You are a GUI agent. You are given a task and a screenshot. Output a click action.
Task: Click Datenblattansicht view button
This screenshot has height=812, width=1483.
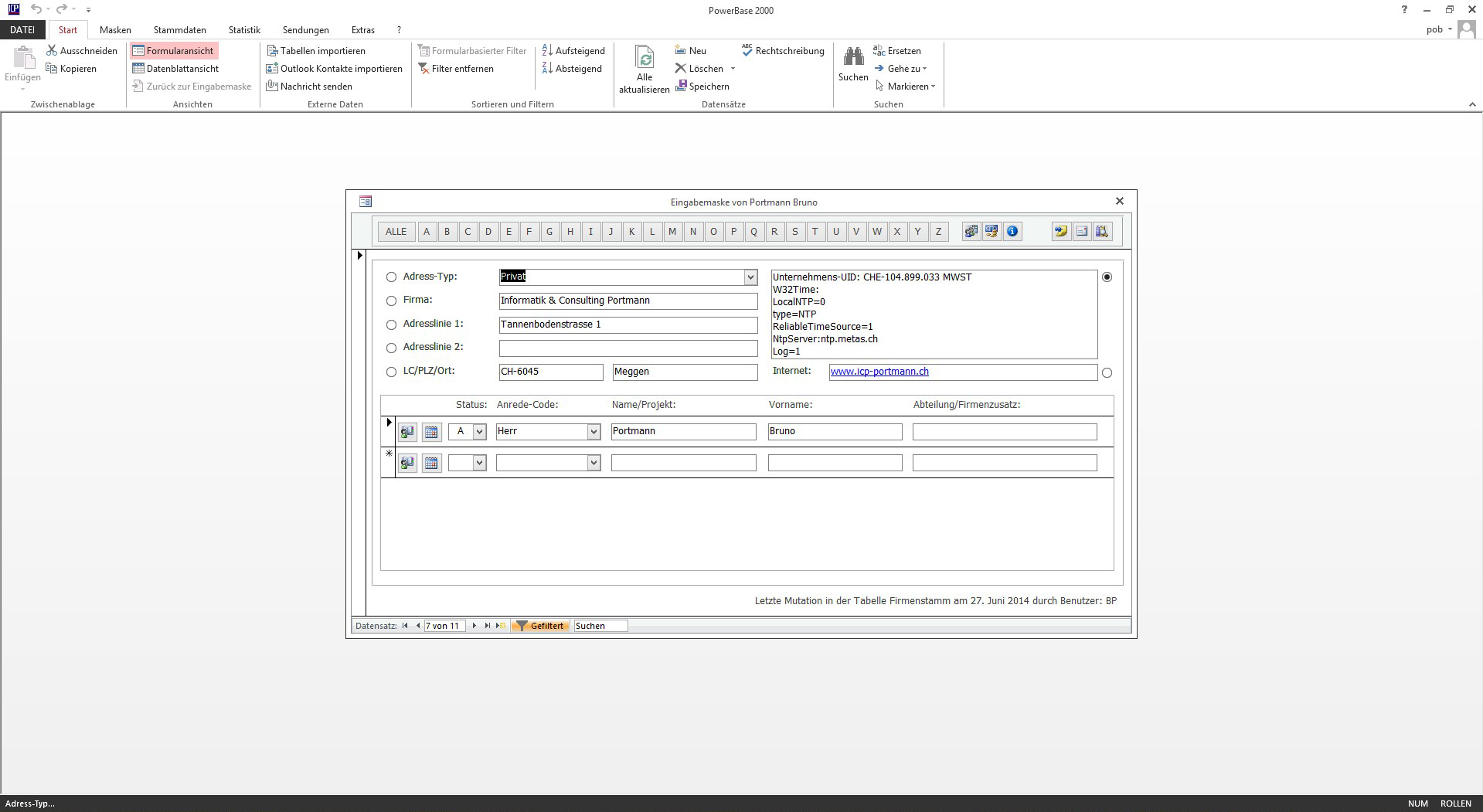(x=175, y=69)
